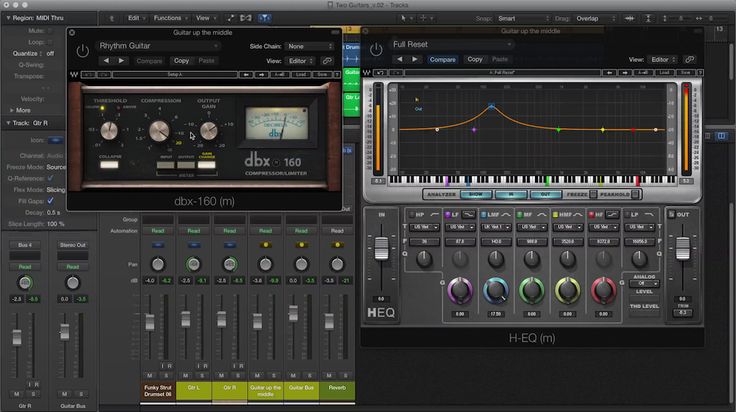Open the Side Chain None dropdown

(310, 46)
